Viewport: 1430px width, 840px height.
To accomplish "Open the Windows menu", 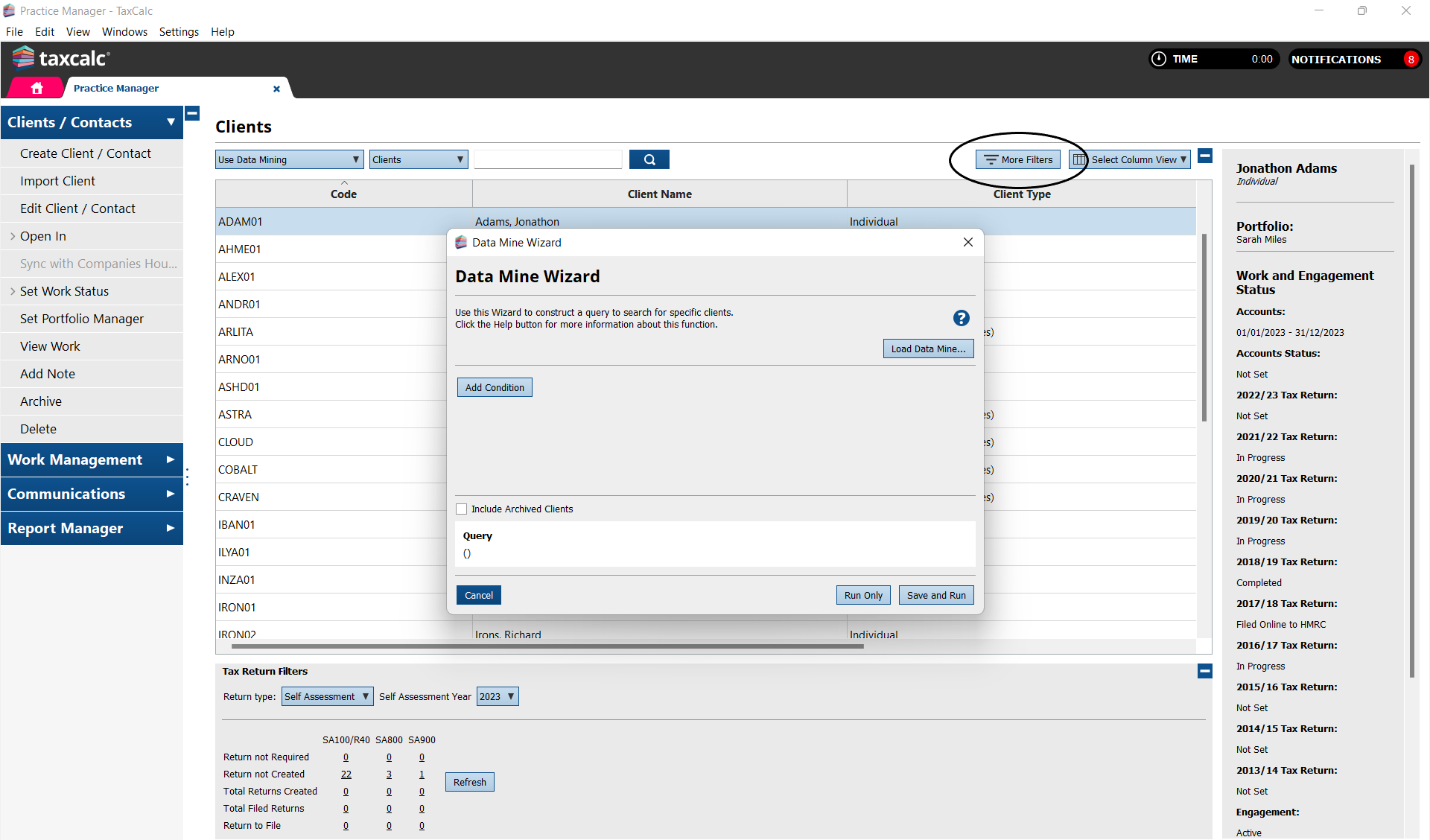I will point(124,32).
